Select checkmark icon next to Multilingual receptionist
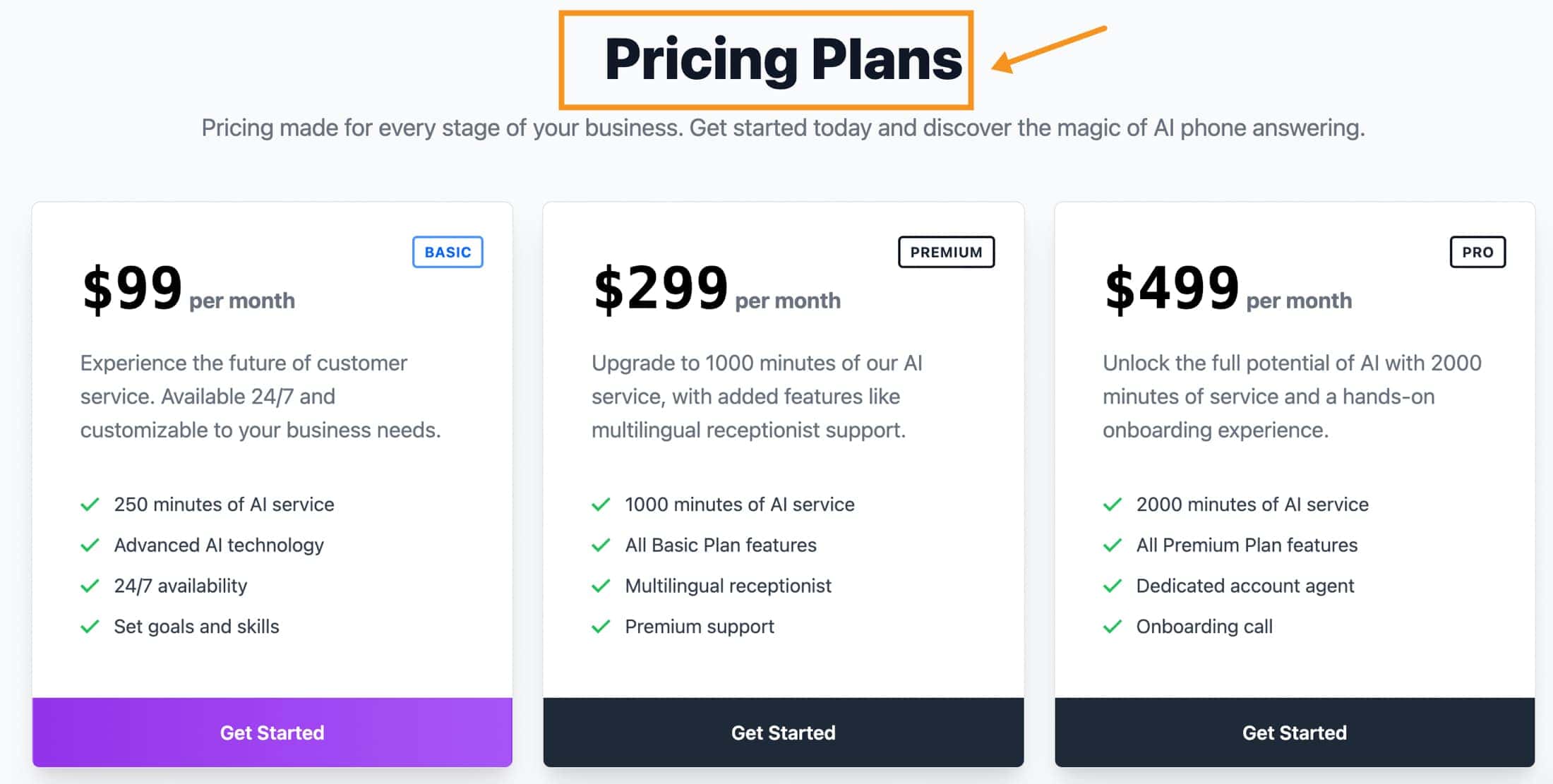This screenshot has width=1553, height=784. click(601, 586)
